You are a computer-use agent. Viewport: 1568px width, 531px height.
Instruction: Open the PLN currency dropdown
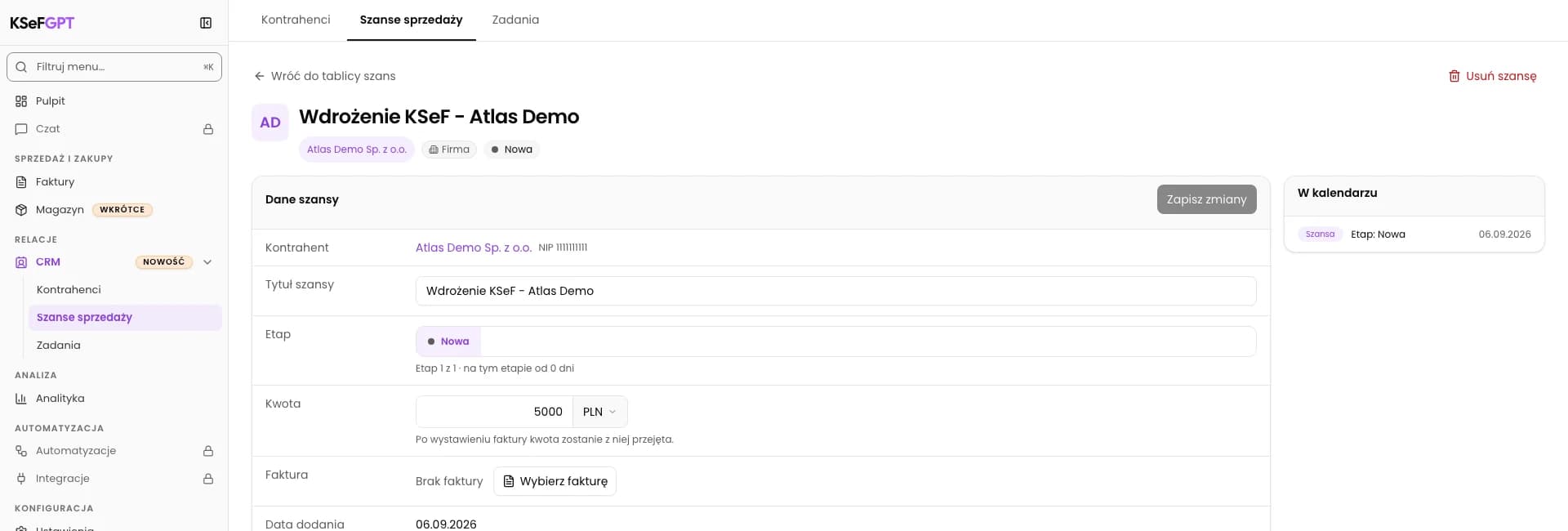(x=599, y=412)
